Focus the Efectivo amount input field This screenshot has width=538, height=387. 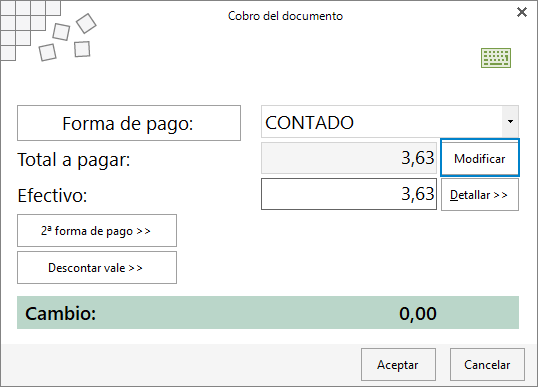coord(349,194)
